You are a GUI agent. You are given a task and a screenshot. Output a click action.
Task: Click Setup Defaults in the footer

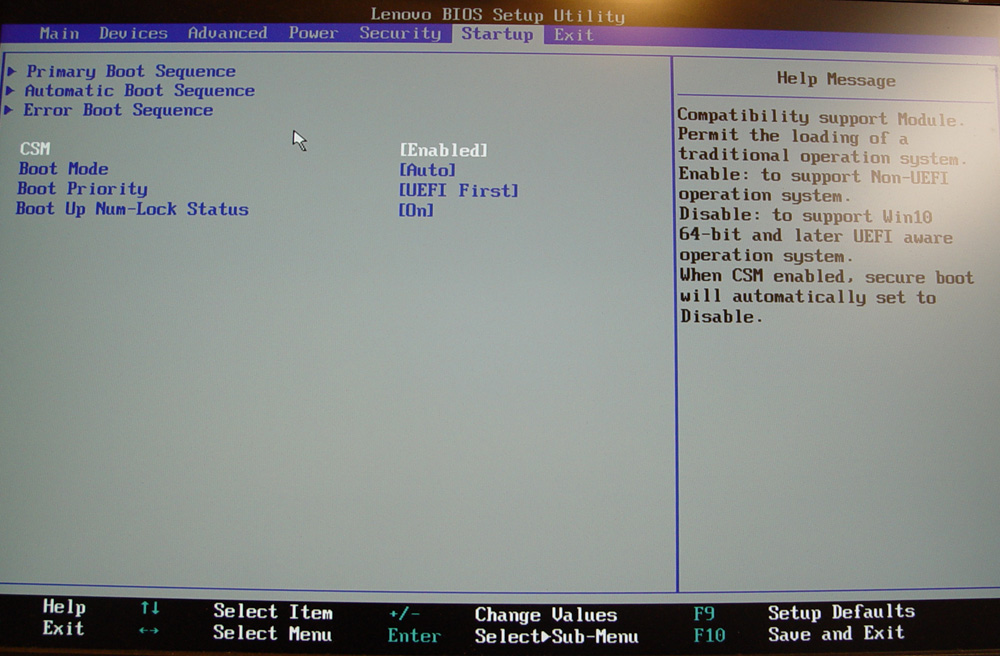(840, 611)
